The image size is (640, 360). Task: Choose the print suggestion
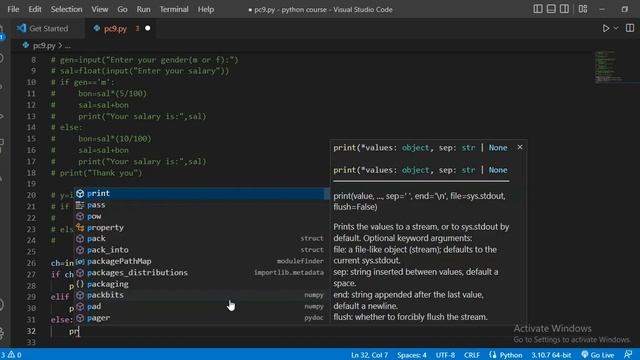201,193
